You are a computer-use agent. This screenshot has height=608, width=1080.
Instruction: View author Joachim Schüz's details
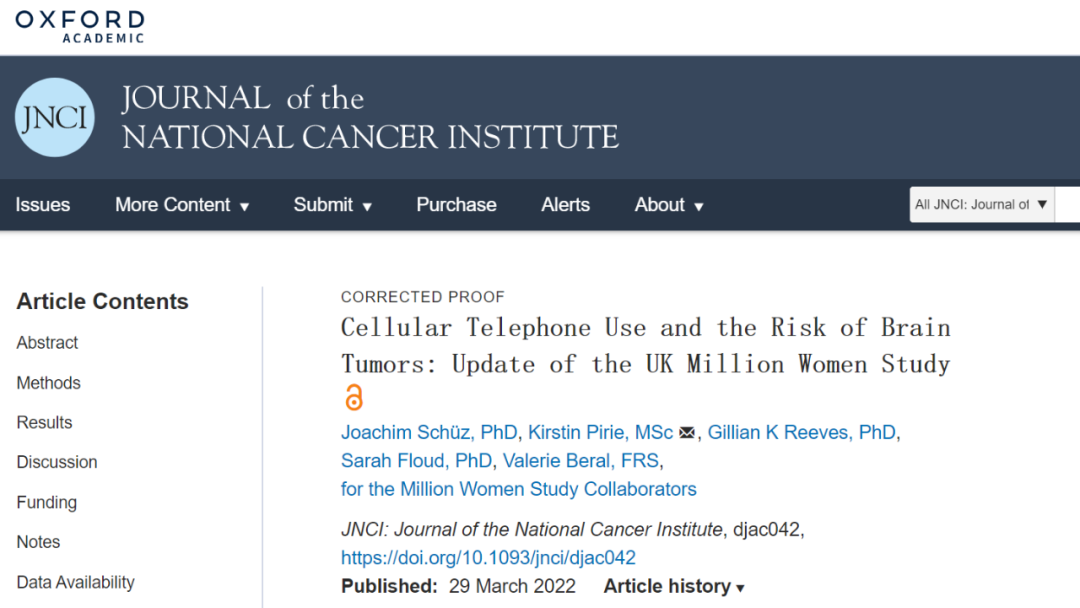pos(429,433)
